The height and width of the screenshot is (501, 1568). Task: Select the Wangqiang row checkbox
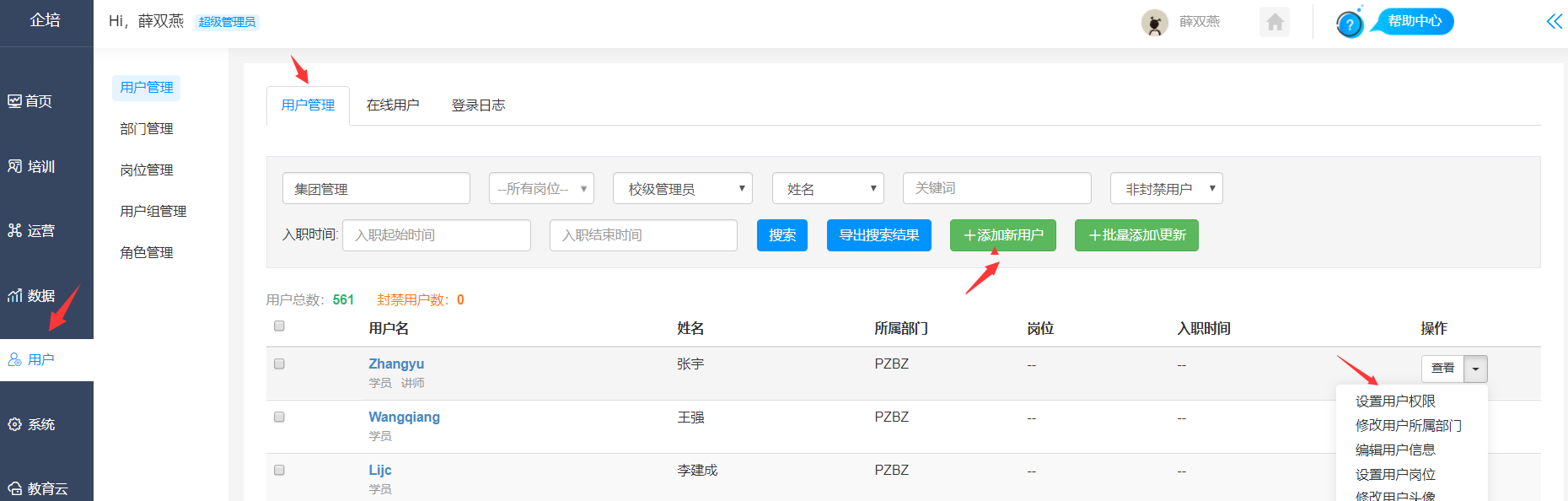point(279,417)
